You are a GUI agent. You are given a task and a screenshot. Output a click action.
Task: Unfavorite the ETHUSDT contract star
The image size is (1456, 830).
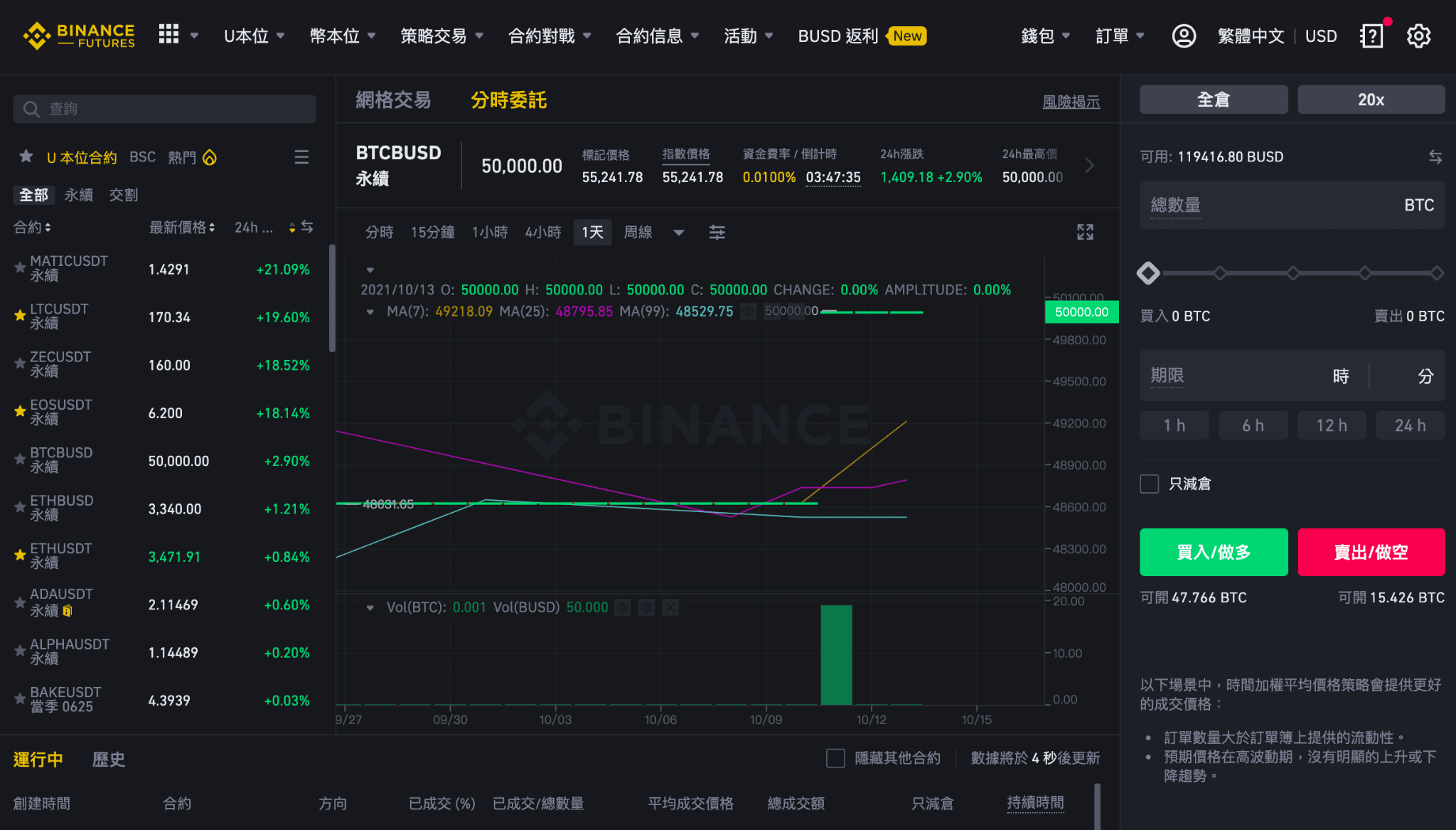coord(20,555)
